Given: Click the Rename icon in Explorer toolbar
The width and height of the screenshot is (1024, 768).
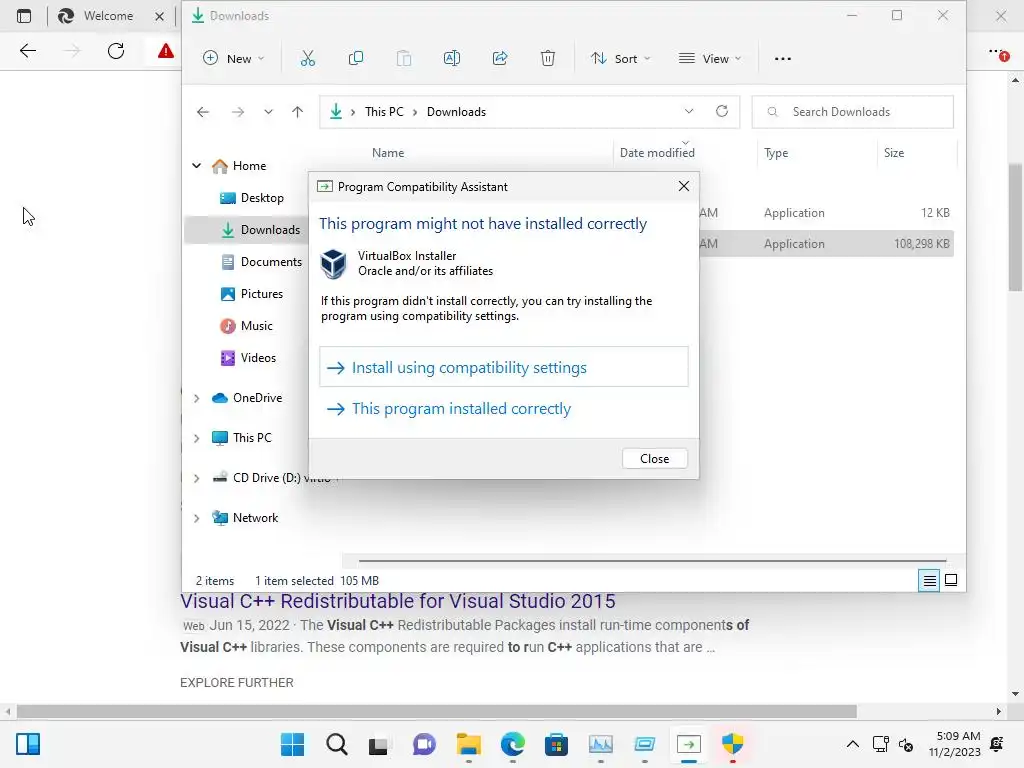Looking at the screenshot, I should pos(452,59).
